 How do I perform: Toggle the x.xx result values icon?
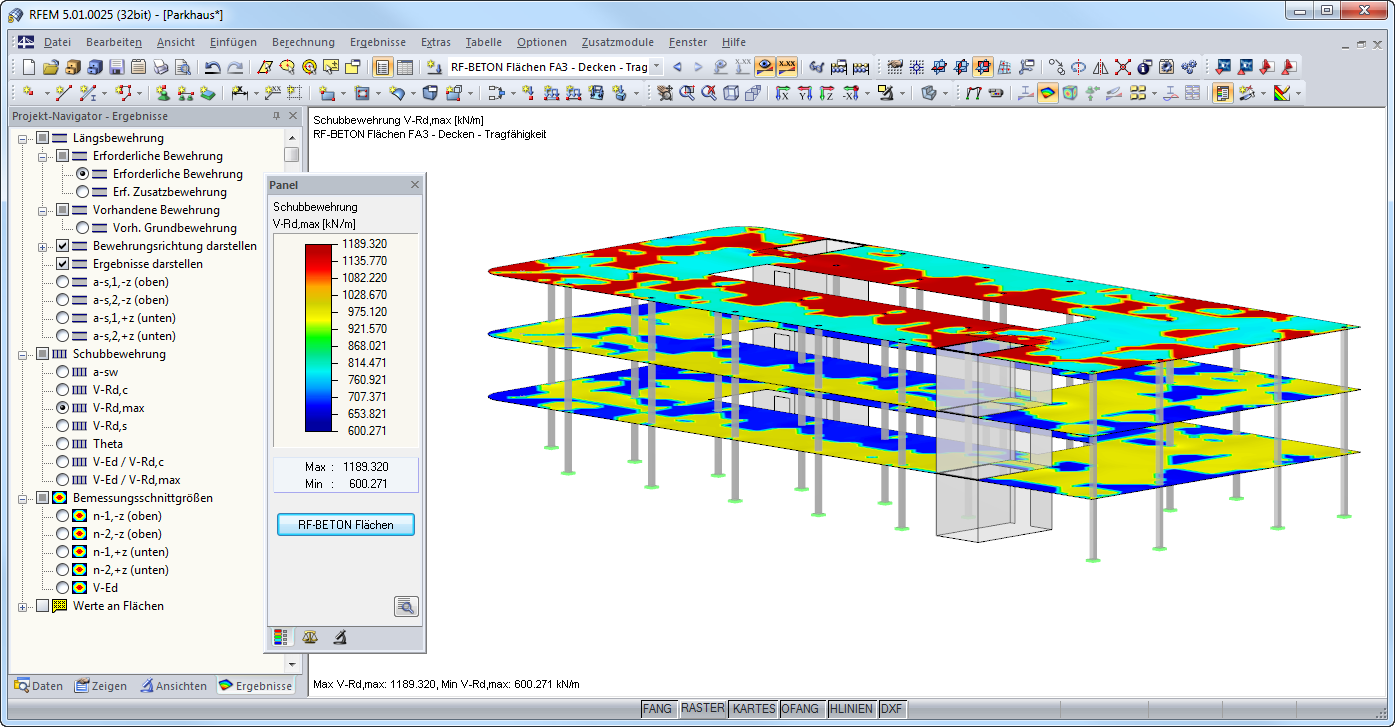(787, 68)
